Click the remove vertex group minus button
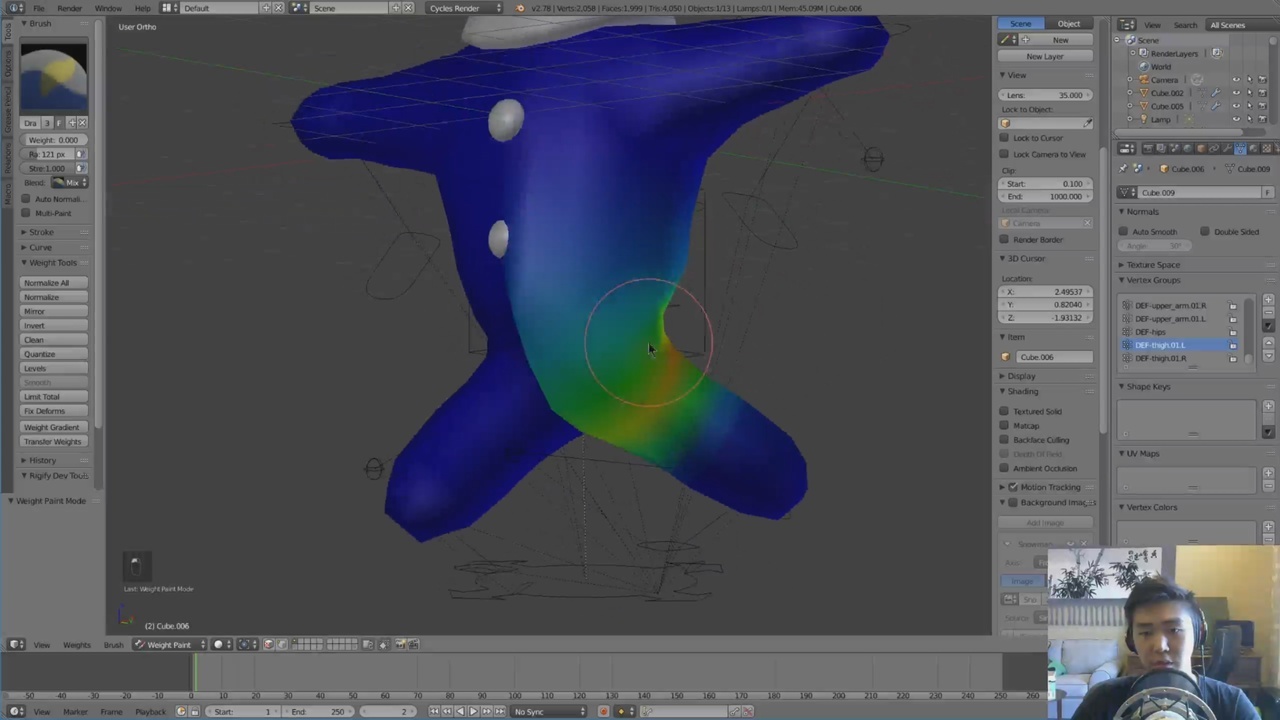The height and width of the screenshot is (720, 1280). click(x=1268, y=313)
